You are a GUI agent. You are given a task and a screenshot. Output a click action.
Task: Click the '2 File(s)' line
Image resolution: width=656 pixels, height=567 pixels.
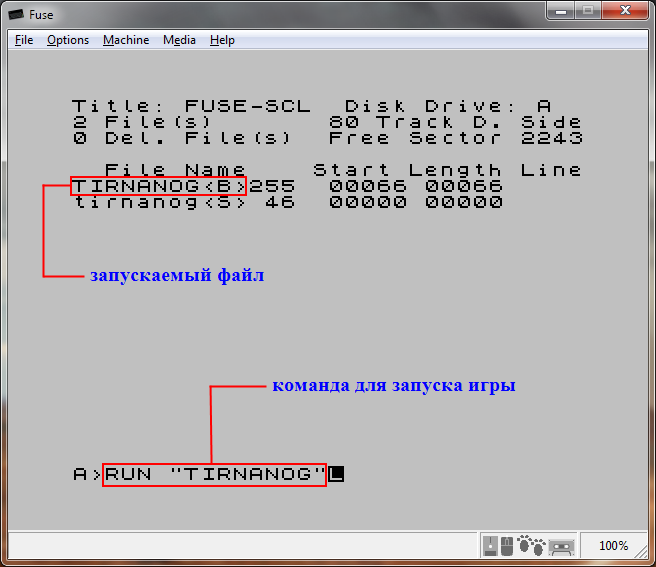pos(141,122)
